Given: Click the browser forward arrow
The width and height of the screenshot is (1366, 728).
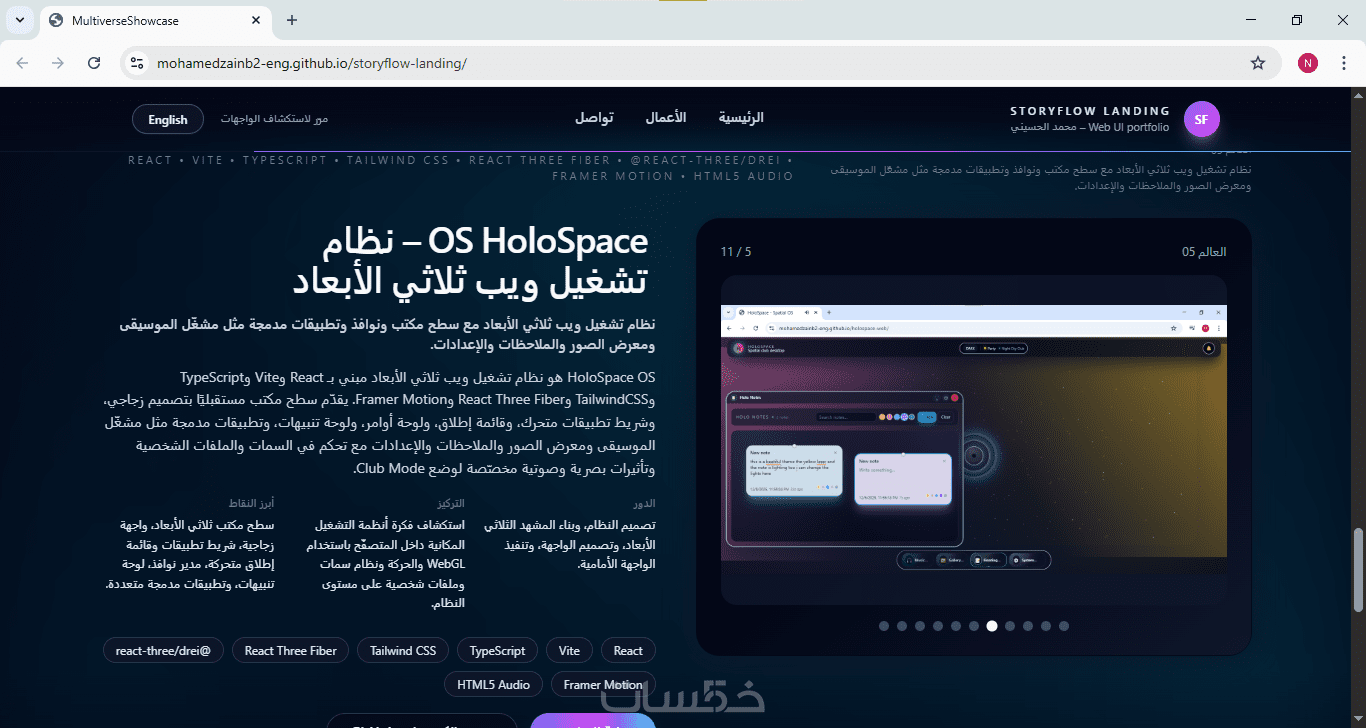Looking at the screenshot, I should (x=58, y=63).
